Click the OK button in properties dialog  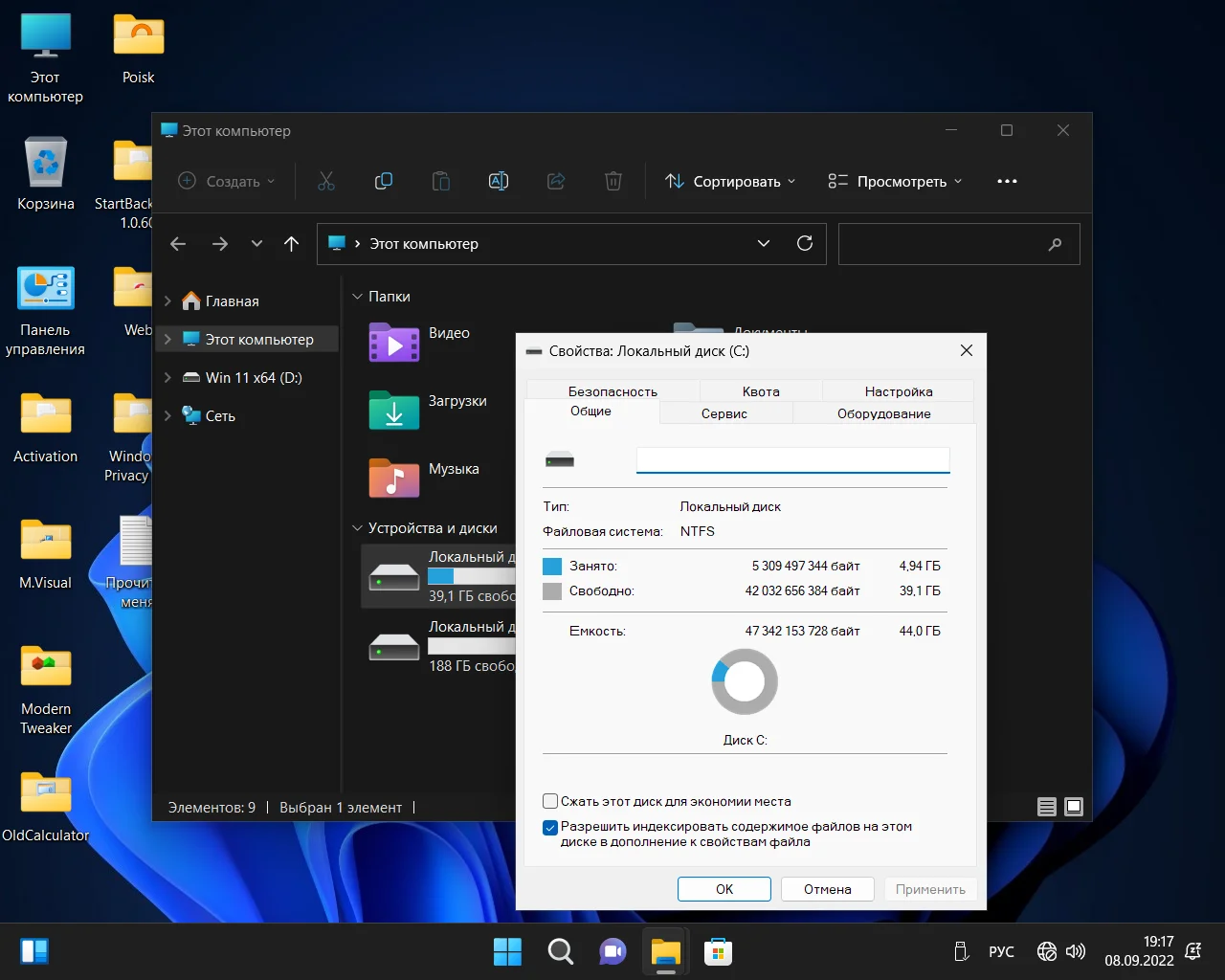724,889
